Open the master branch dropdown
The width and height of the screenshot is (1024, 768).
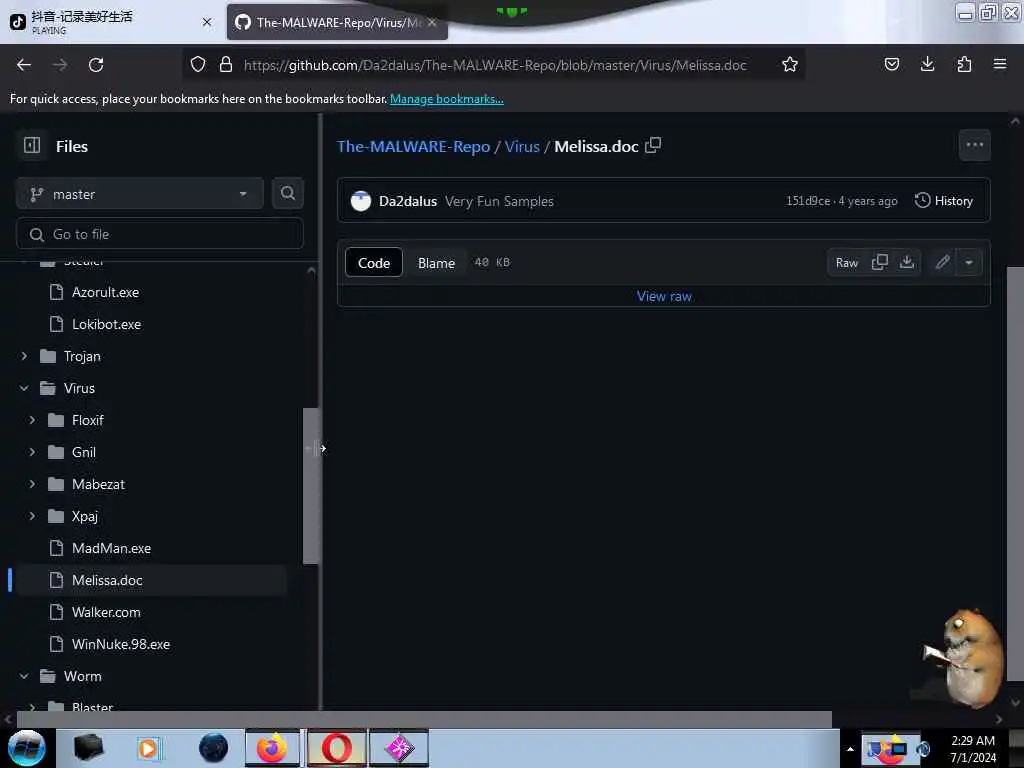(140, 194)
